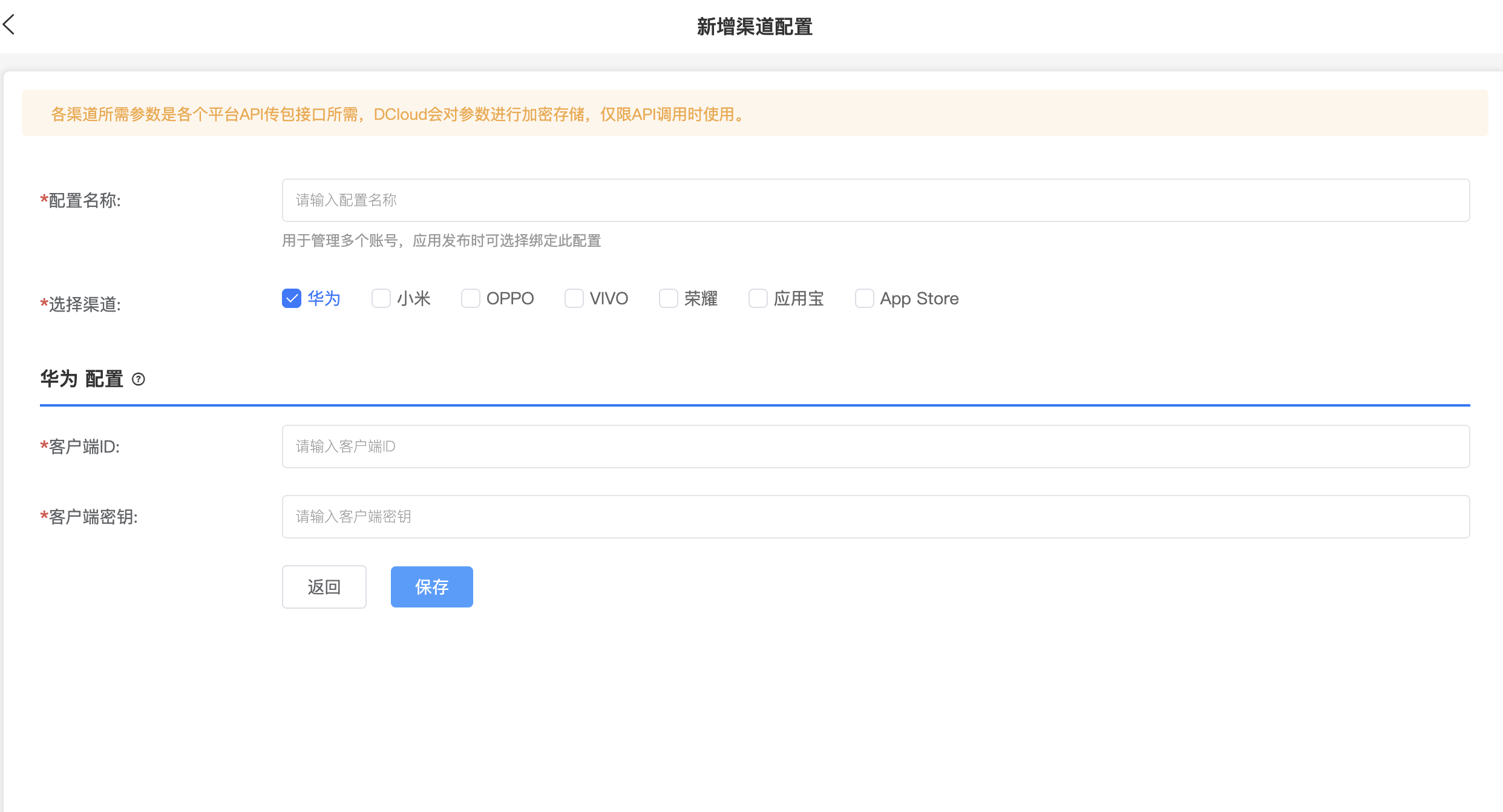Focus the 客户端密钥 input field
Viewport: 1503px width, 812px height.
point(876,517)
